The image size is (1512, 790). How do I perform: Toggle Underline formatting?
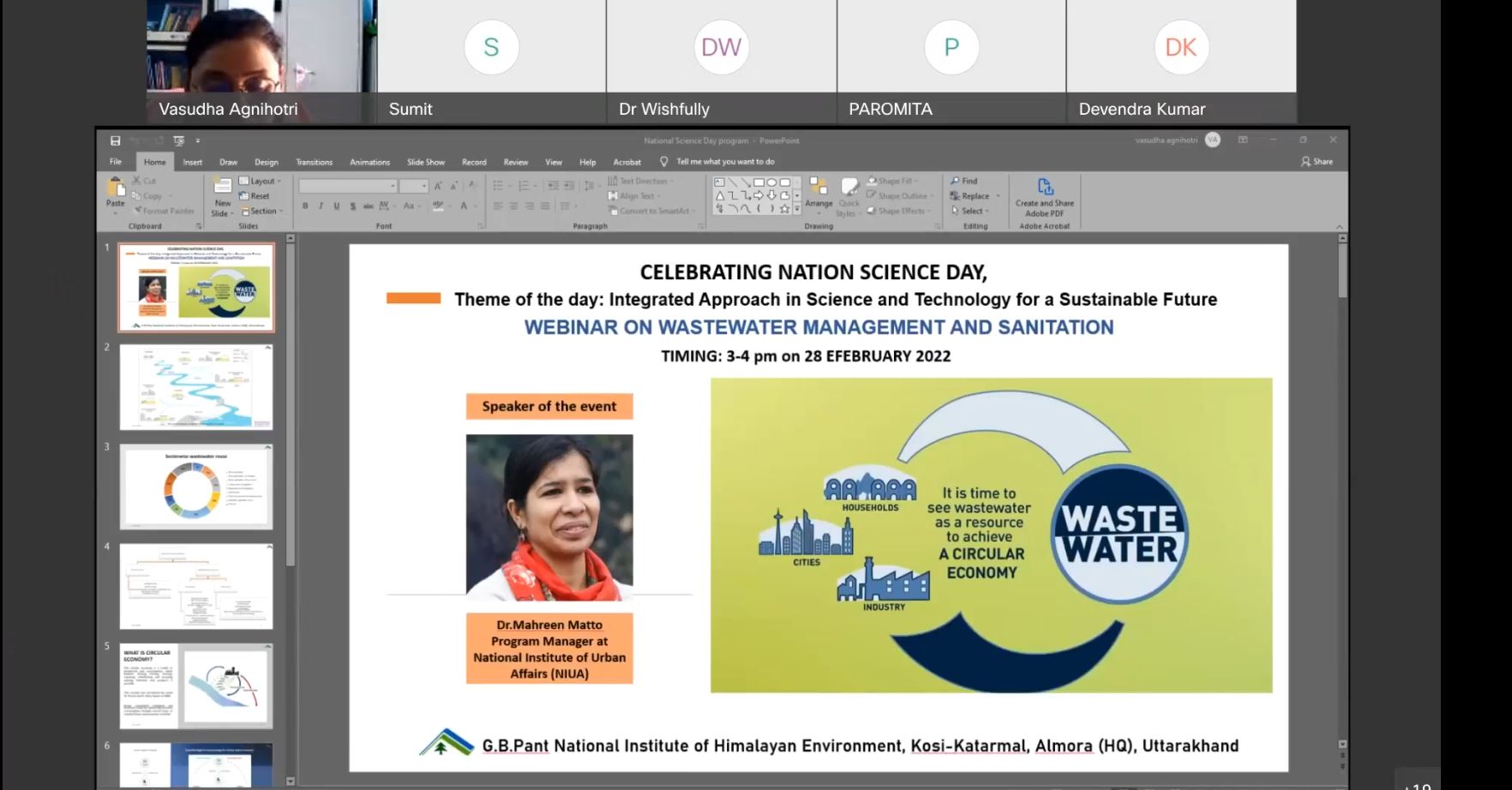coord(336,206)
